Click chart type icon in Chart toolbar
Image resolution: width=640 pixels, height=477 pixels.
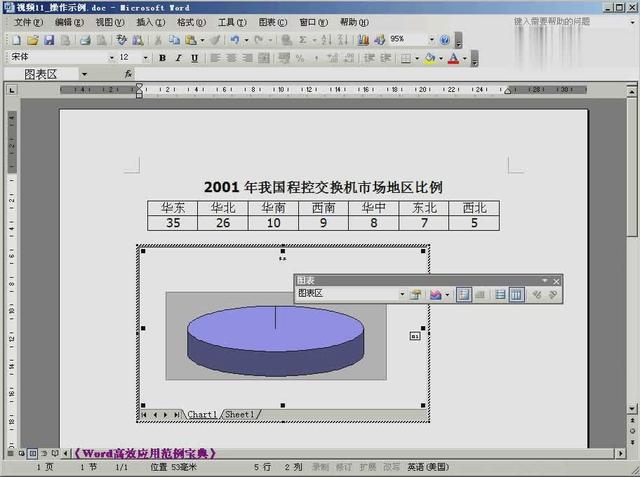click(x=436, y=295)
